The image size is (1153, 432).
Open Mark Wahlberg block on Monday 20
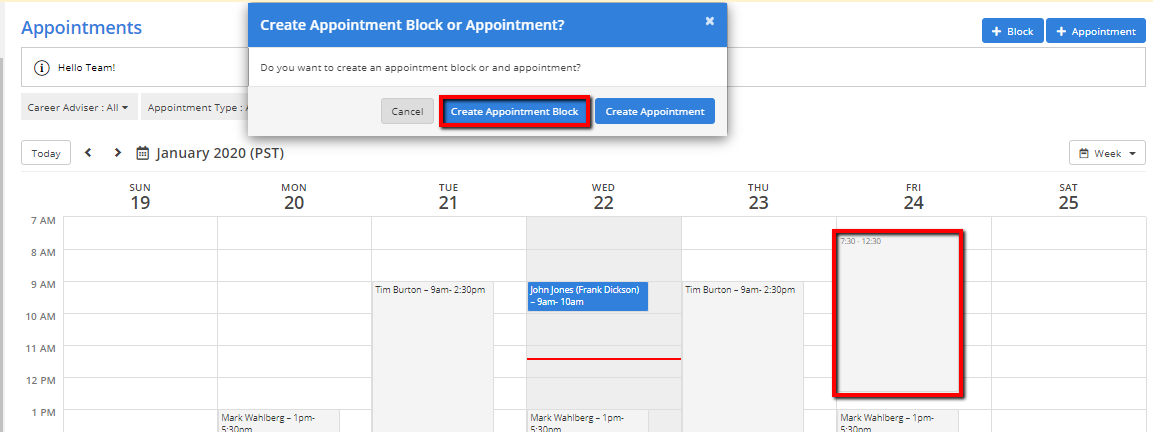279,421
